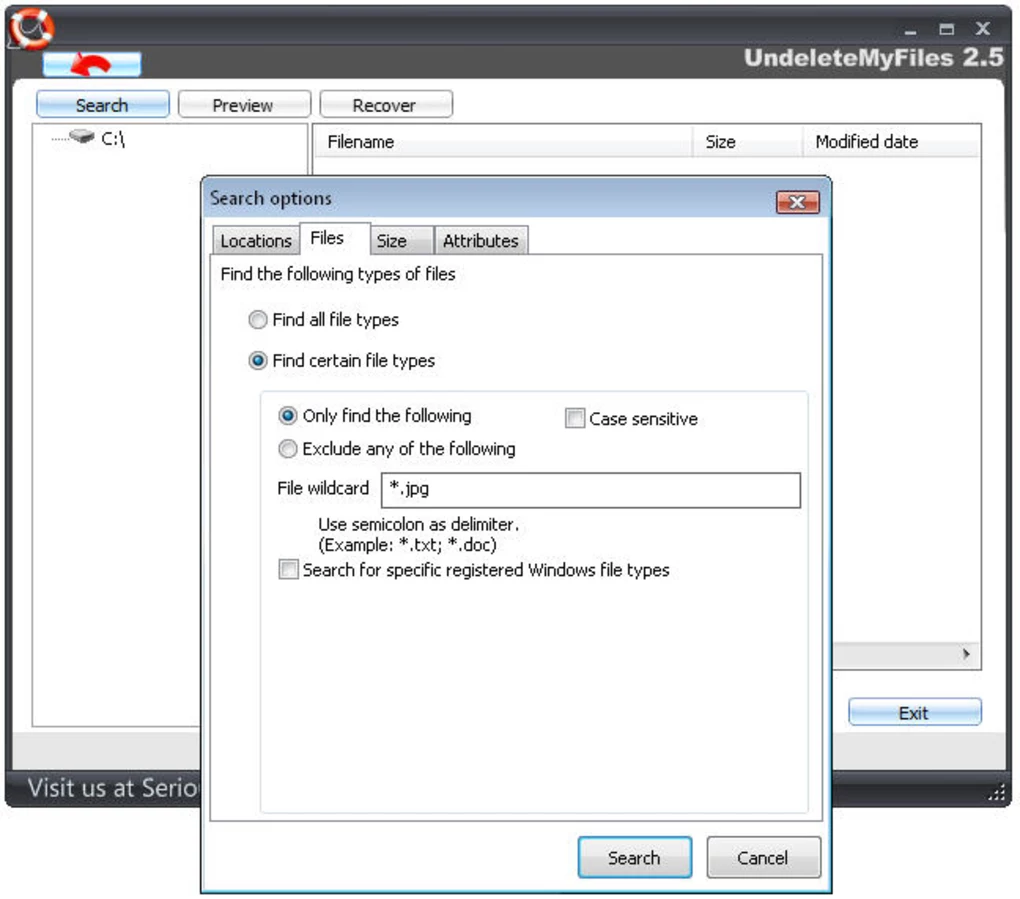Check Search for specific registered Windows file types

288,569
